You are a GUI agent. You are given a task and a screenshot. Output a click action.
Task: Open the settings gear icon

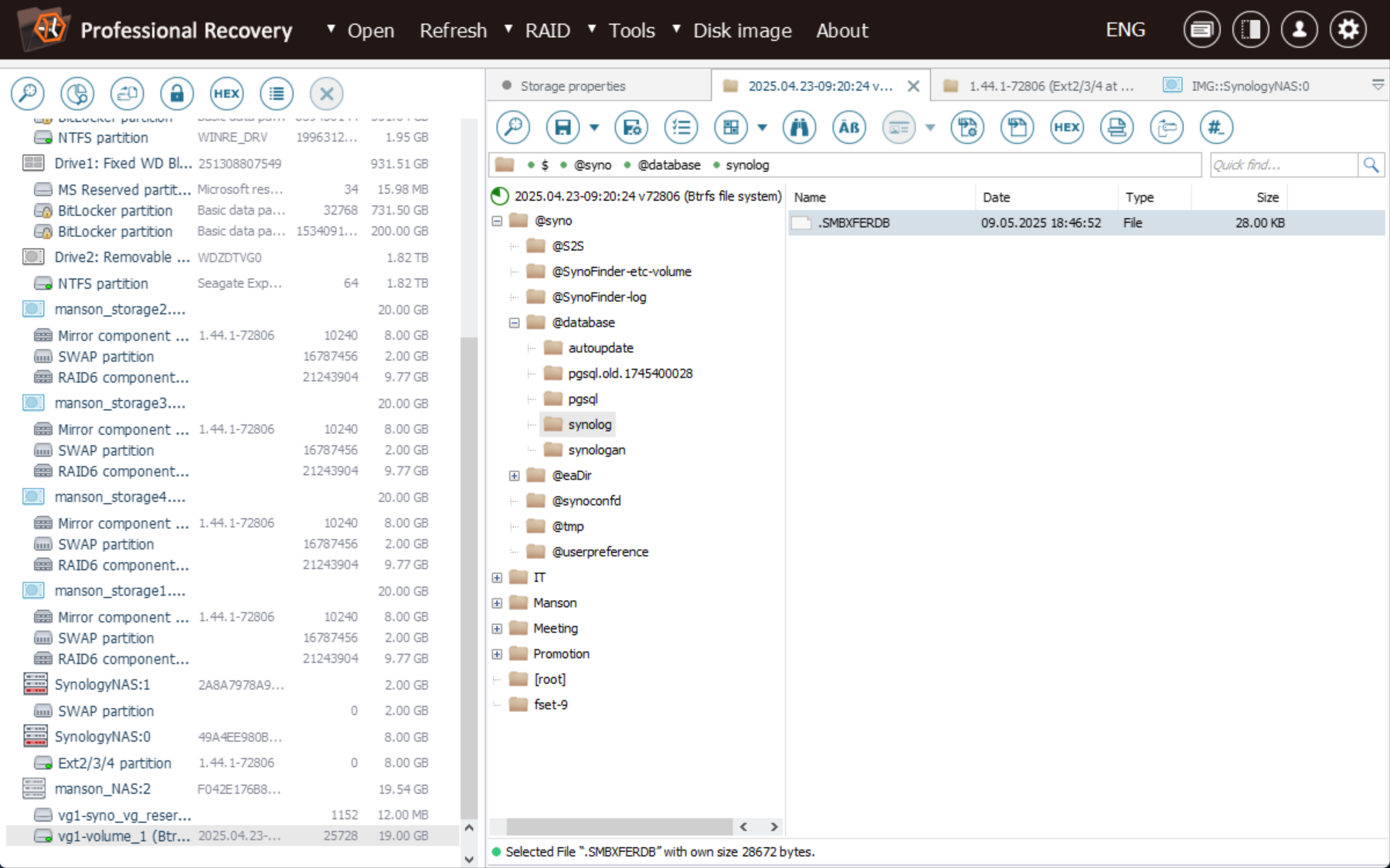pos(1348,30)
